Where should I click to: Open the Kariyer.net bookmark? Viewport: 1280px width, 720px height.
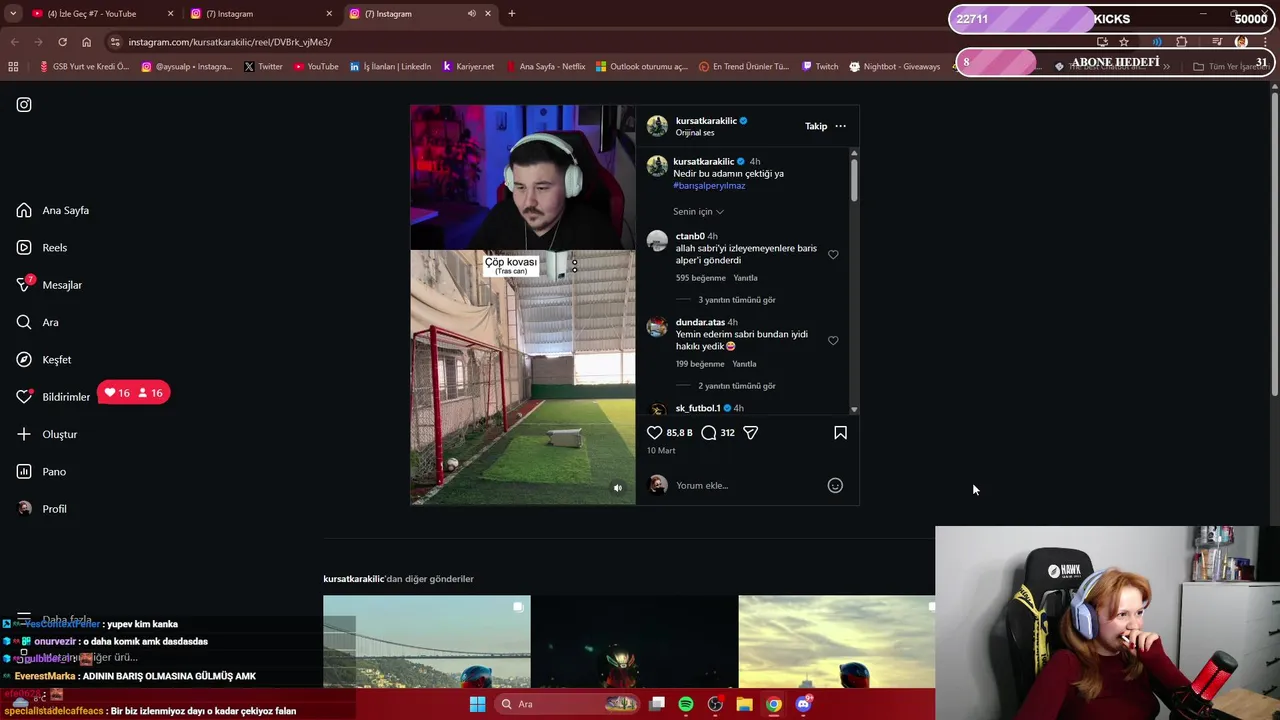coord(468,67)
